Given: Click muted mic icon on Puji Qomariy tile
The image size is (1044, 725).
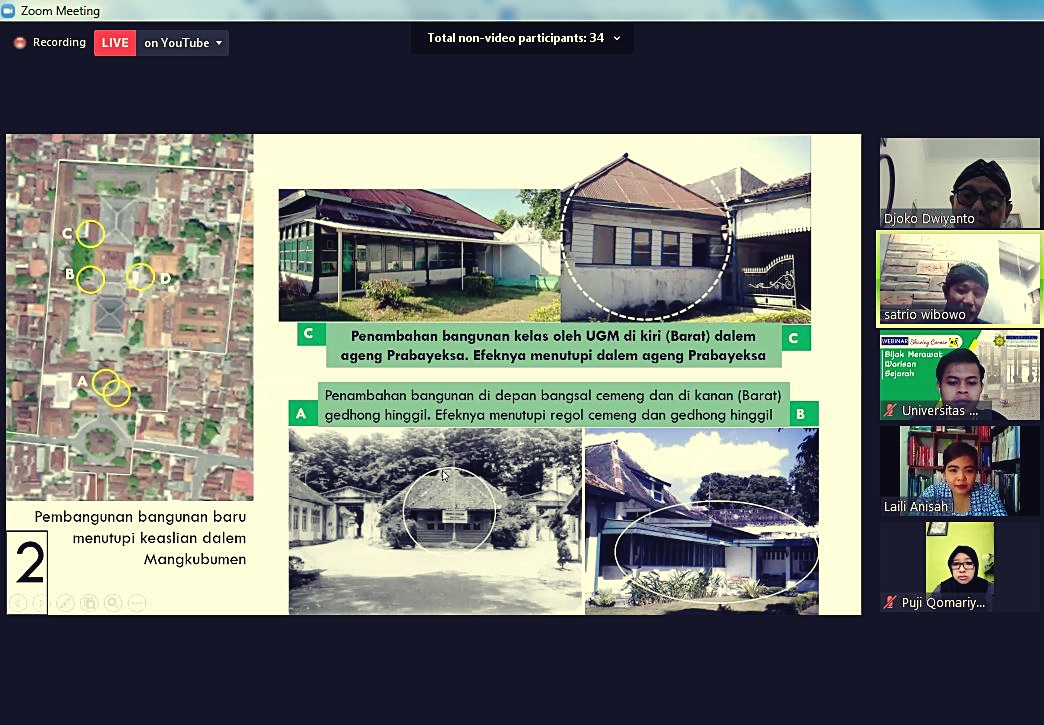Looking at the screenshot, I should click(890, 602).
